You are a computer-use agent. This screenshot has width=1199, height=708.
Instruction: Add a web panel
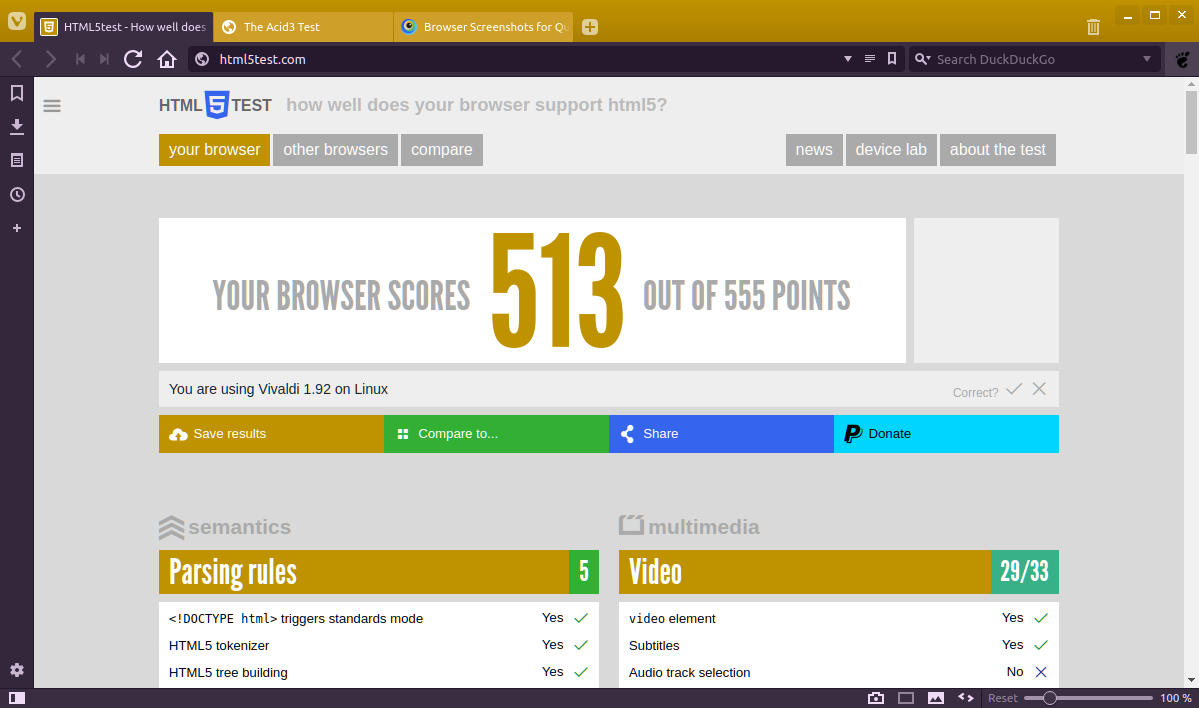[17, 228]
